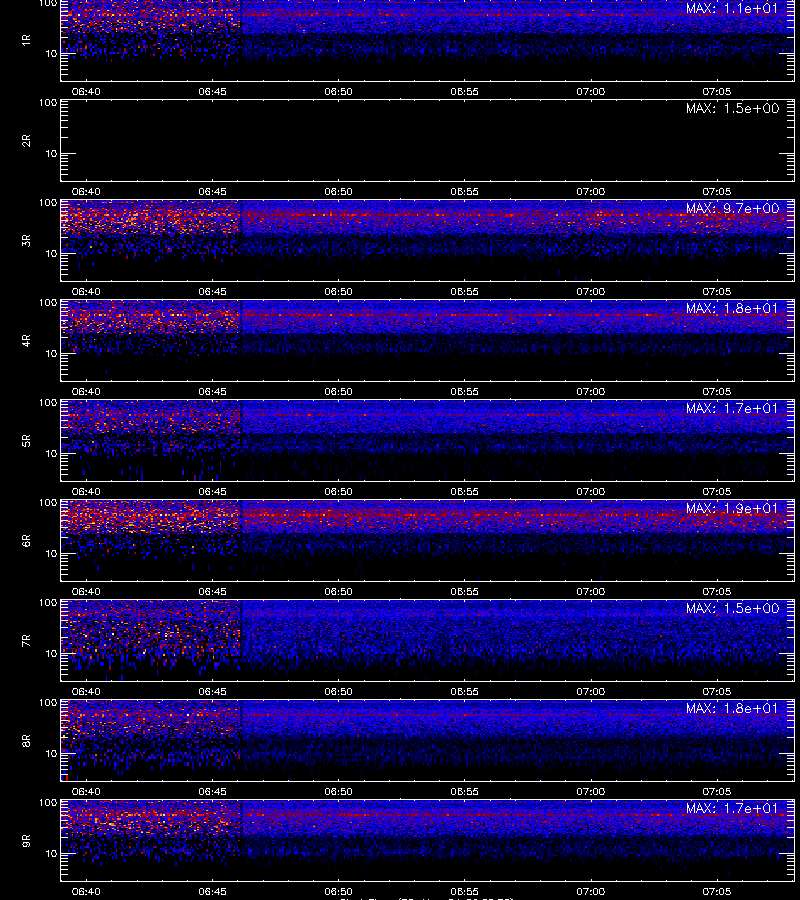Click the 3R panel label
800x900 pixels.
pyautogui.click(x=26, y=240)
